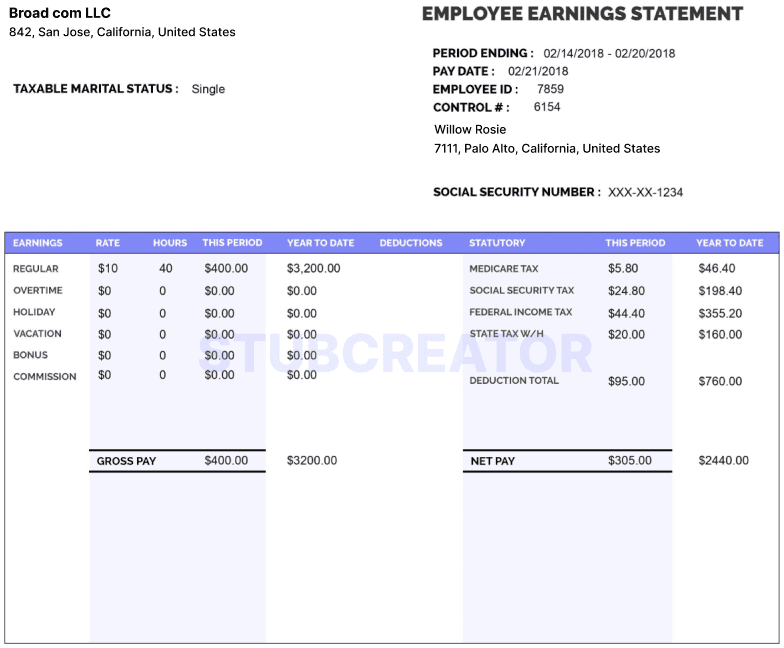The width and height of the screenshot is (784, 648).
Task: Click the Employee Earnings Statement title
Action: tap(582, 14)
